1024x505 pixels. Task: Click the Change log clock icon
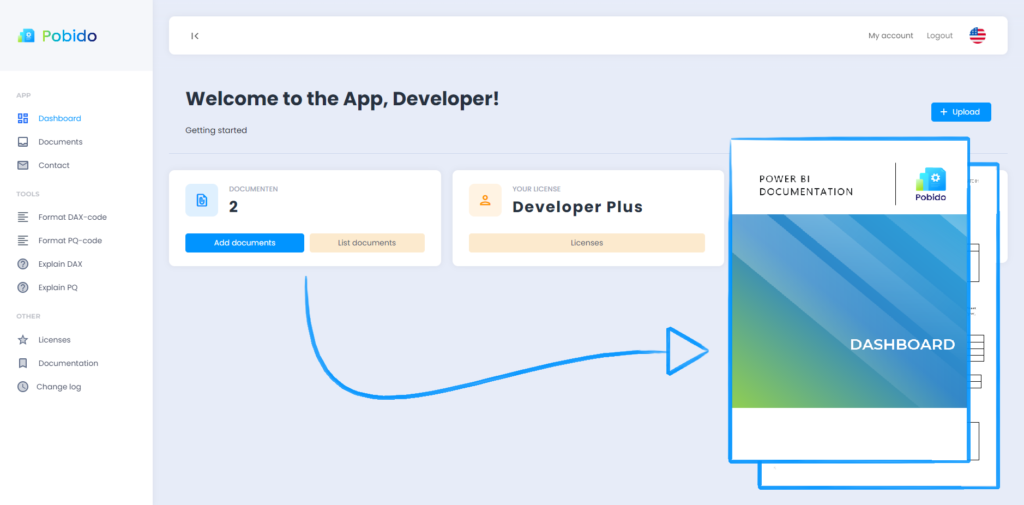coord(23,386)
